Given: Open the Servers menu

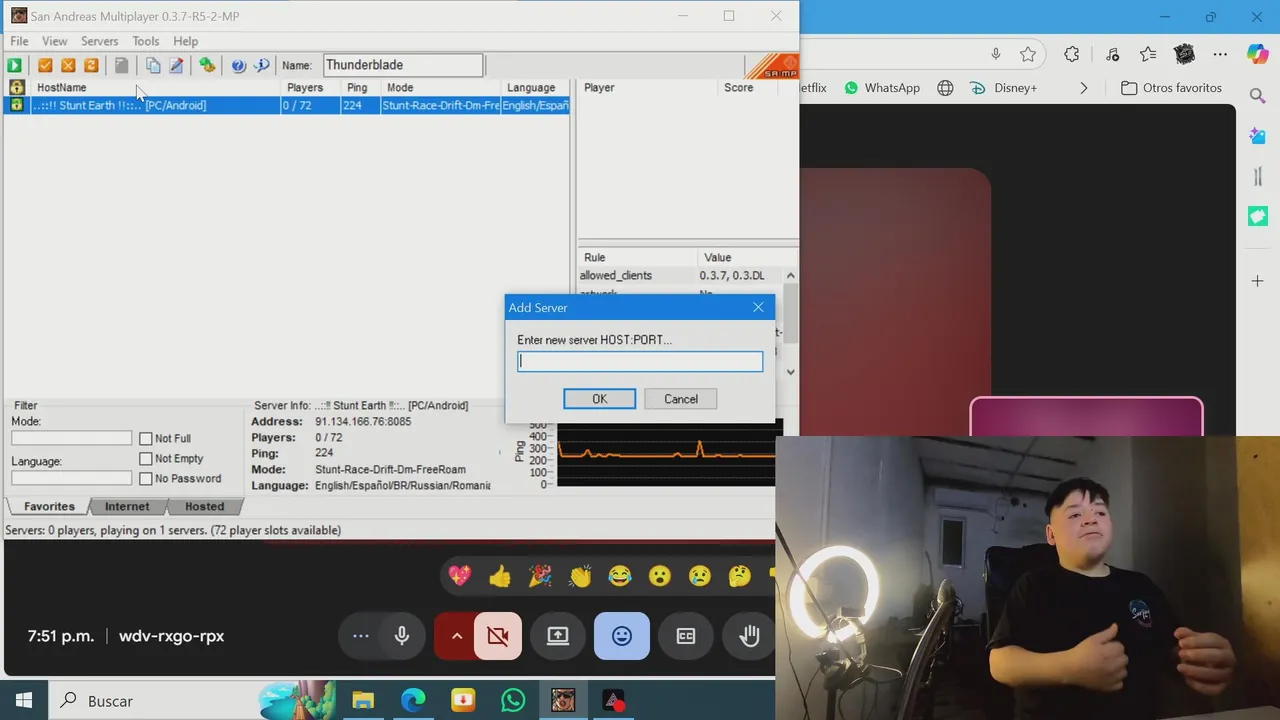Looking at the screenshot, I should tap(99, 41).
